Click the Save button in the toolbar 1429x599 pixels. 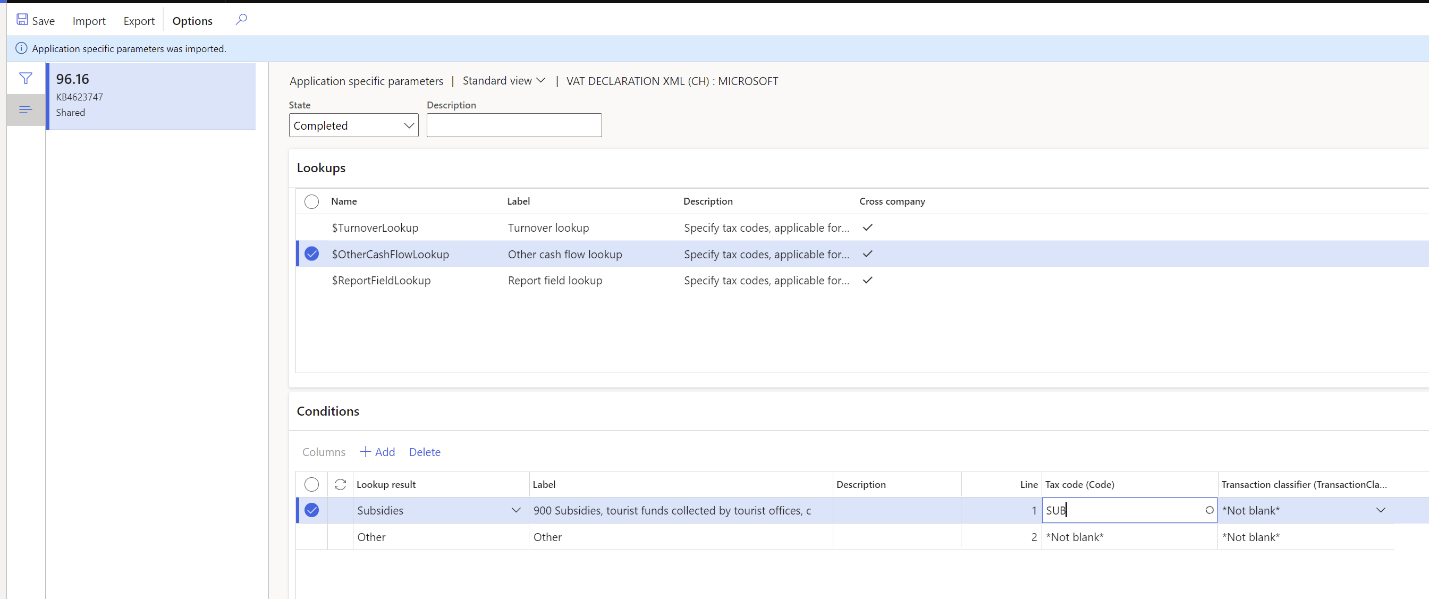pyautogui.click(x=36, y=20)
